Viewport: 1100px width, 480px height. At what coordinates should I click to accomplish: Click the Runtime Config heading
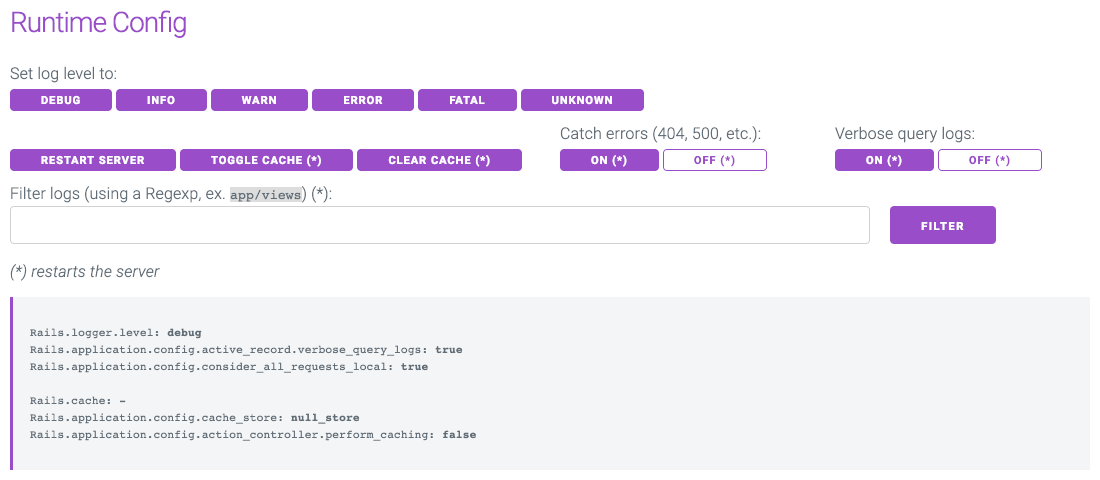coord(98,23)
